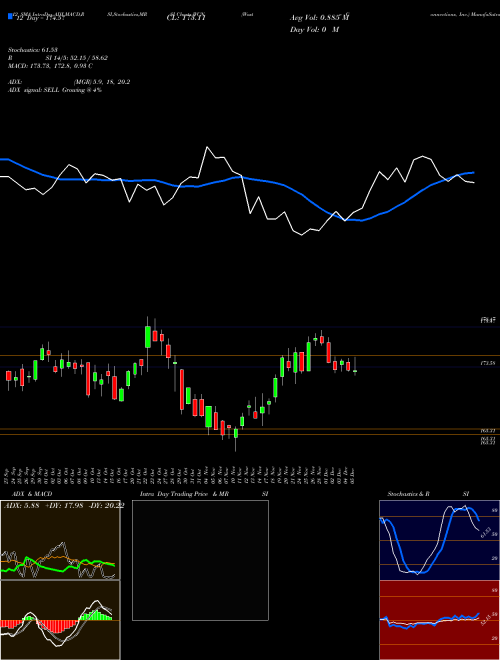Select the Avg Vol: 0.885 M text
The height and width of the screenshot is (660, 500).
coord(319,18)
